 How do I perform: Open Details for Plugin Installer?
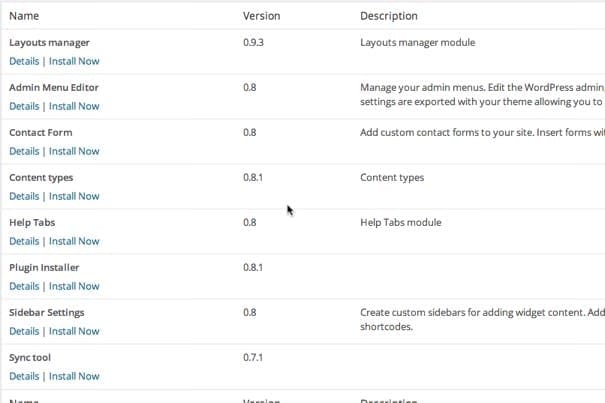(24, 286)
